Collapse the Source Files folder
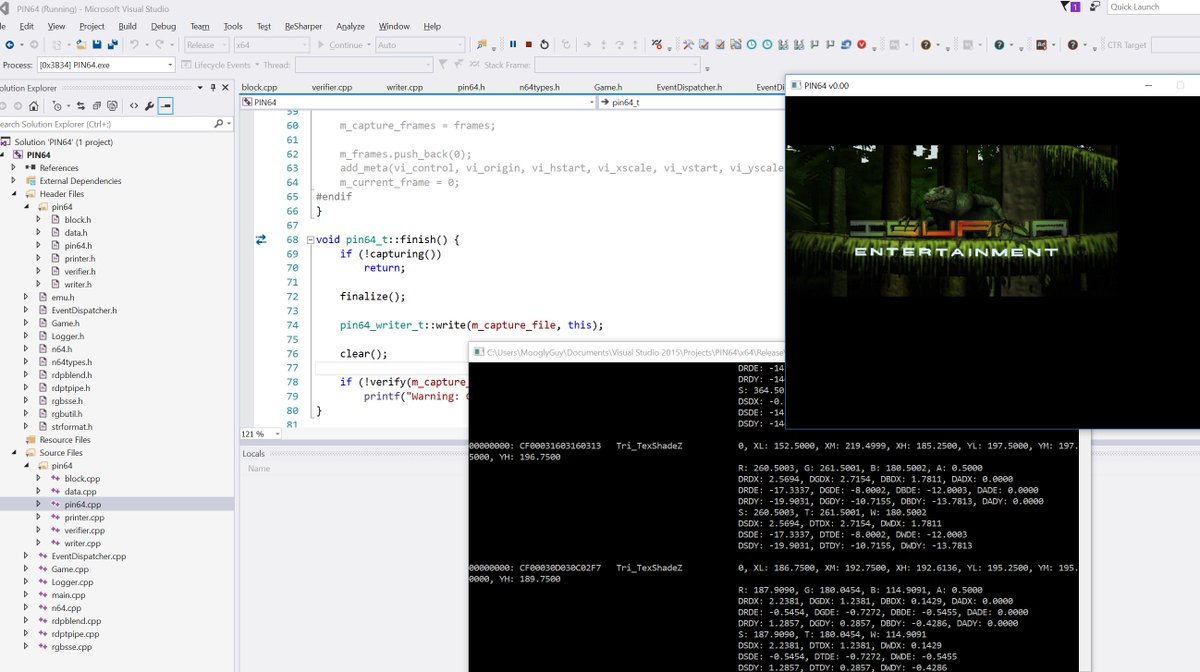Viewport: 1200px width, 672px height. pyautogui.click(x=15, y=453)
